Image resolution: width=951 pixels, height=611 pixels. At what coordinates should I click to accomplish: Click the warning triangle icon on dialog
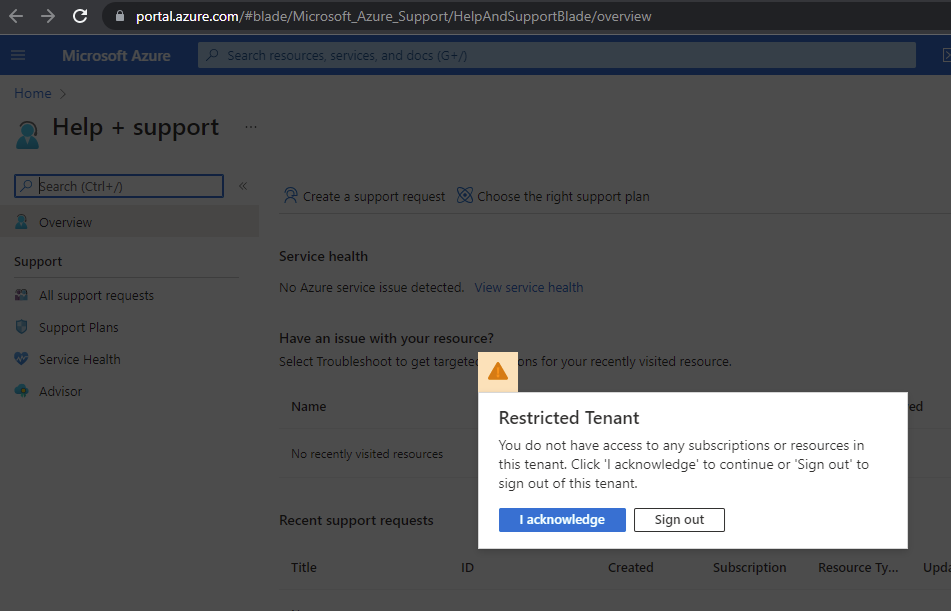pos(498,371)
